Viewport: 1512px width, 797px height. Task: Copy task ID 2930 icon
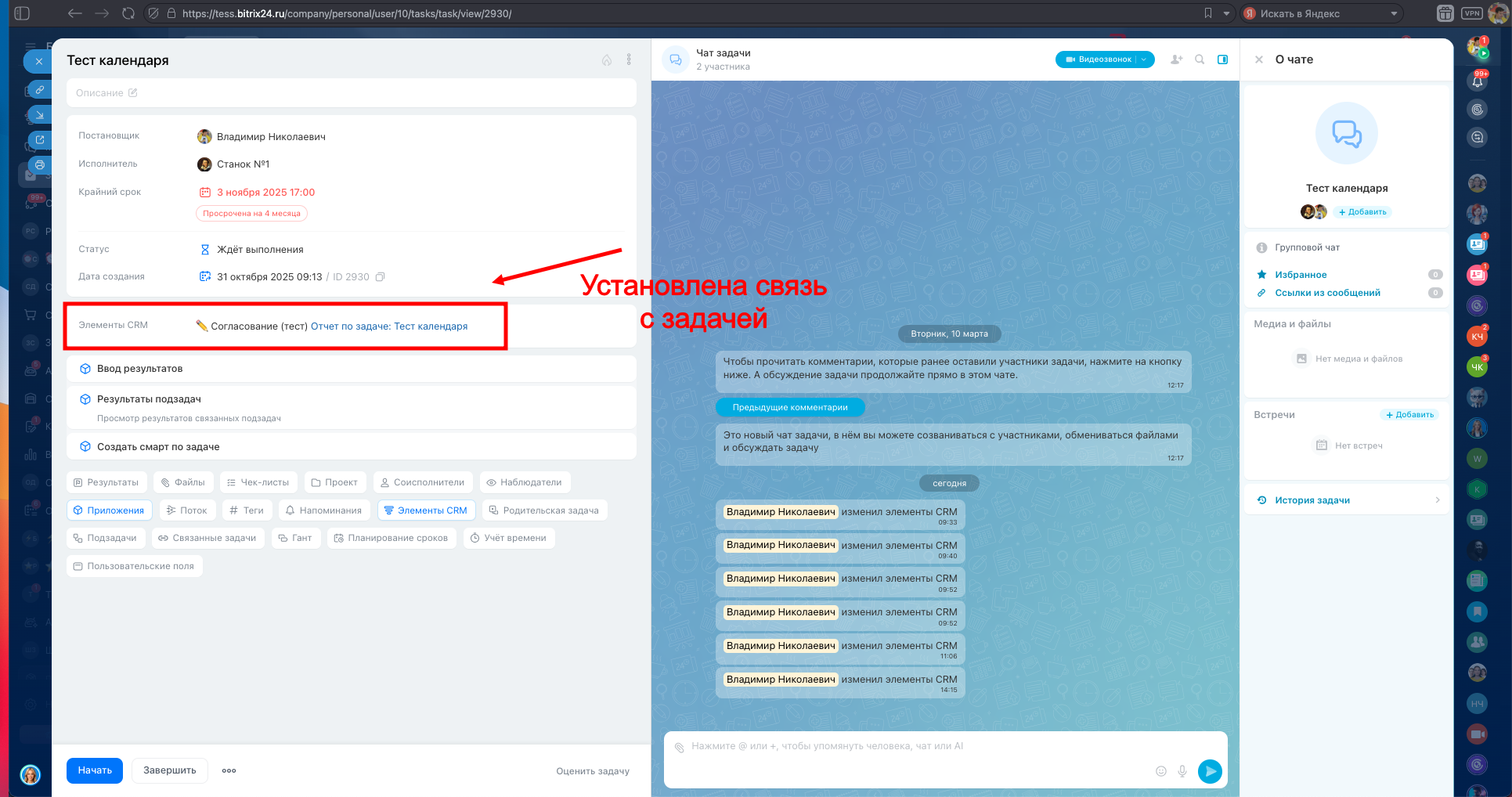pos(381,277)
